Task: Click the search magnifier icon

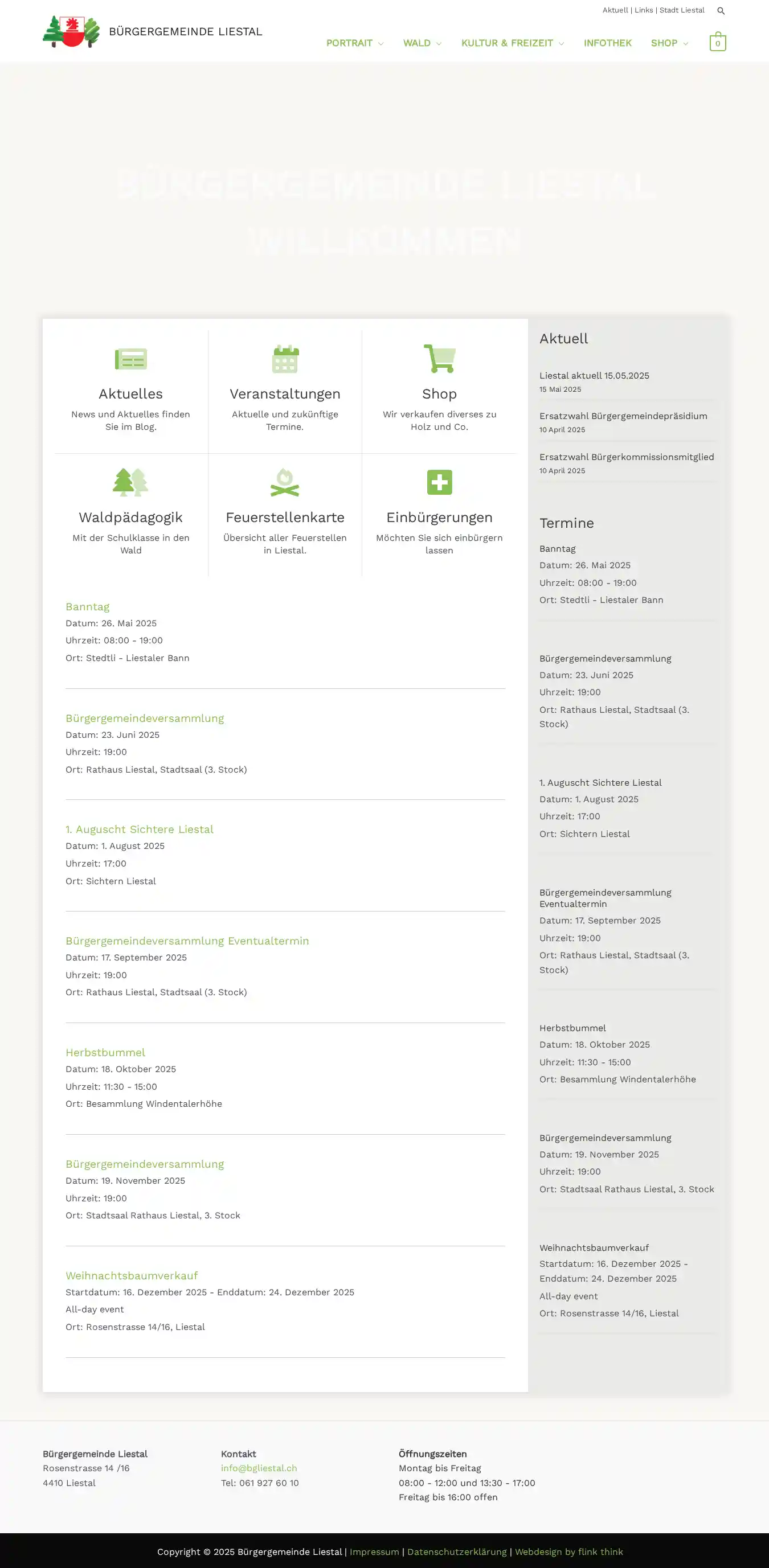Action: [x=721, y=11]
